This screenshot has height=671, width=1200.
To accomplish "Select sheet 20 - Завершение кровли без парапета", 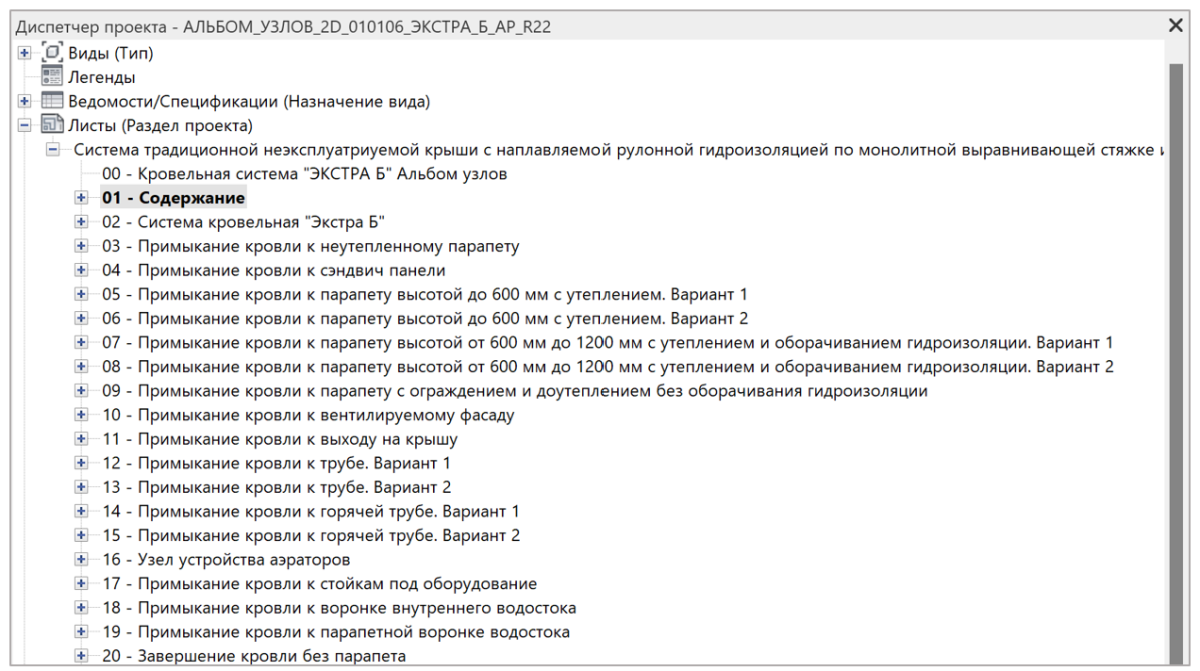I will point(254,656).
